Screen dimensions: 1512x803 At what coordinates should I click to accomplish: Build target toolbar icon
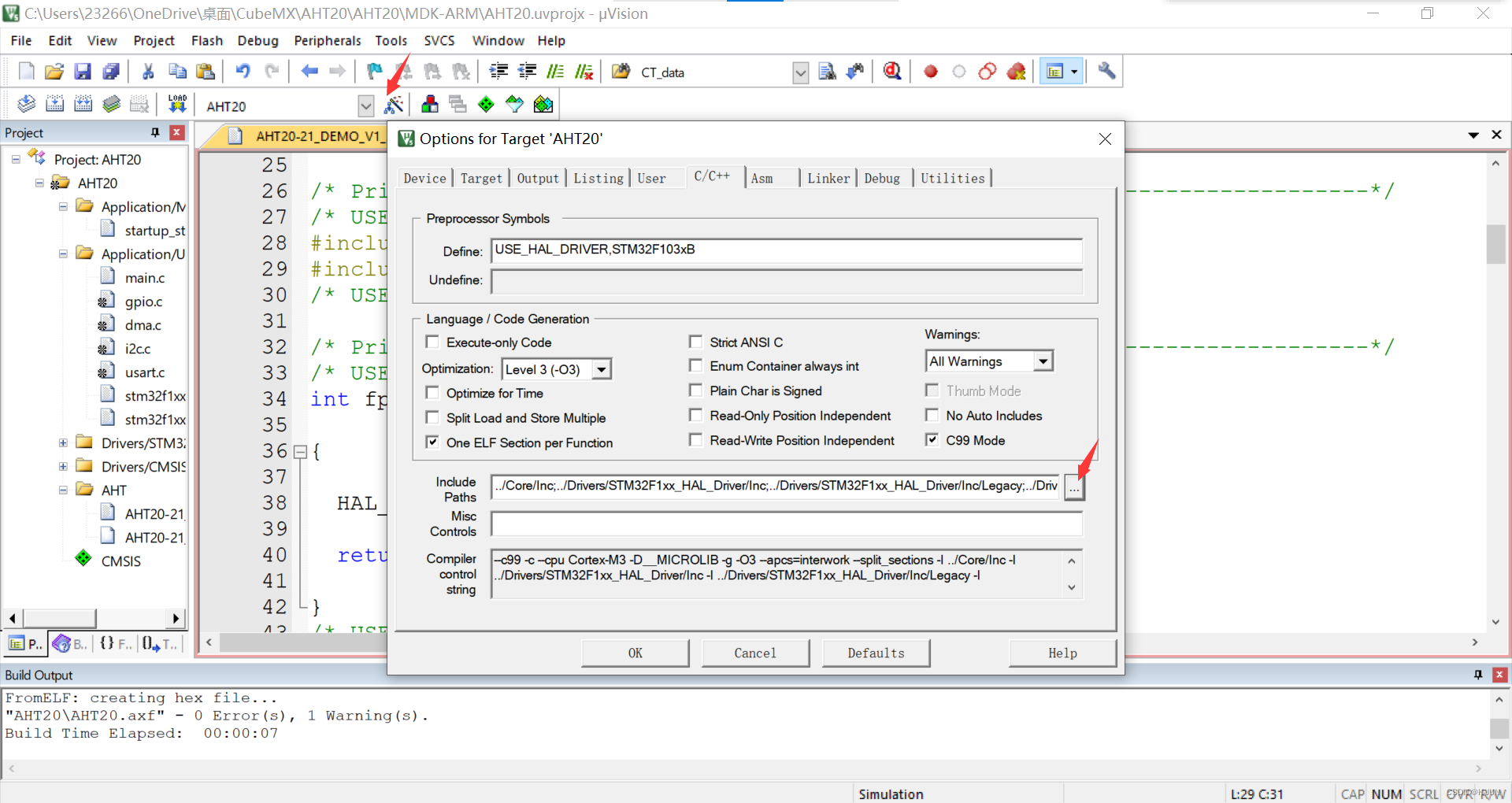click(x=54, y=104)
